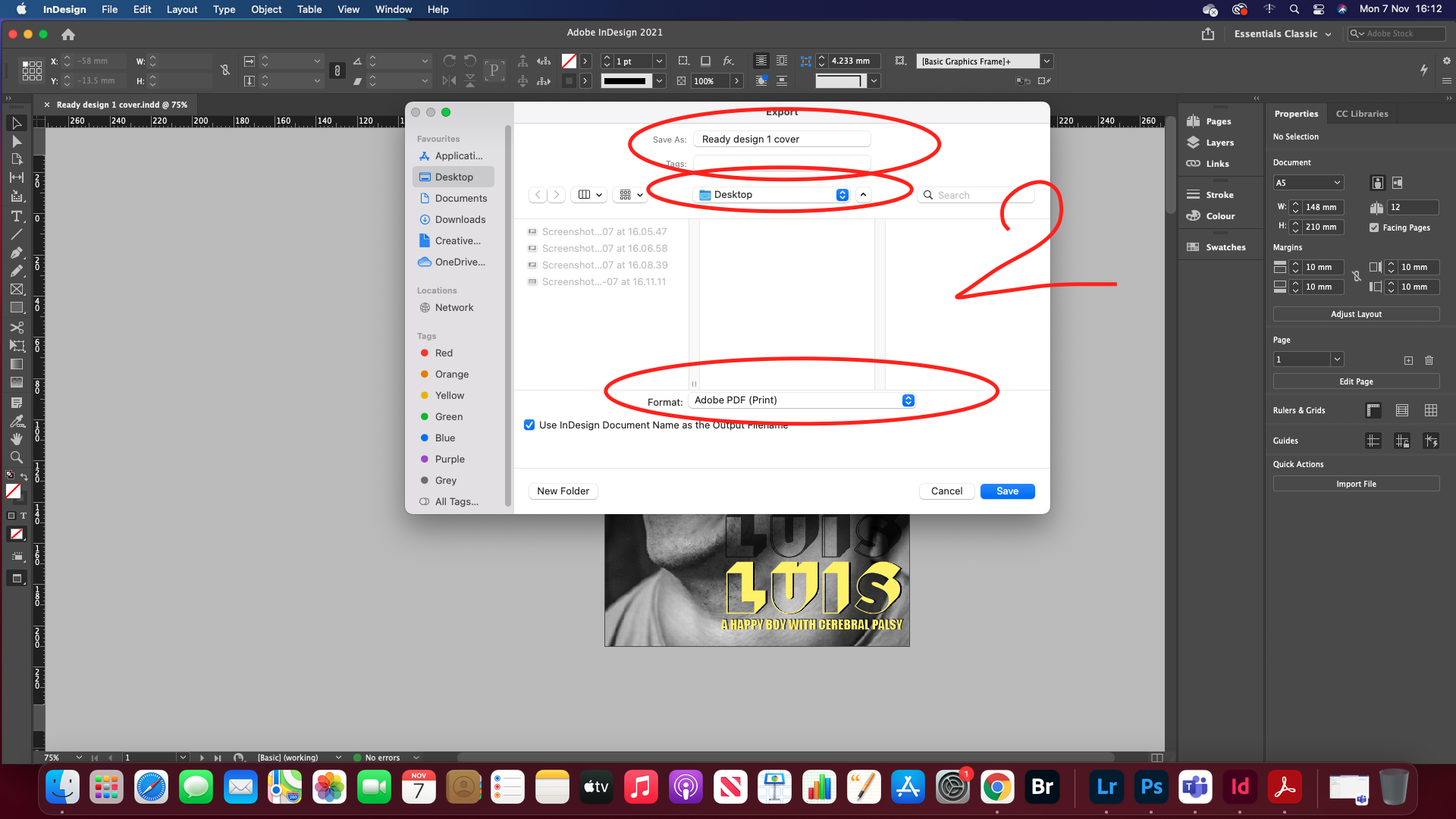1456x819 pixels.
Task: Switch to CC Libraries tab
Action: click(1361, 114)
